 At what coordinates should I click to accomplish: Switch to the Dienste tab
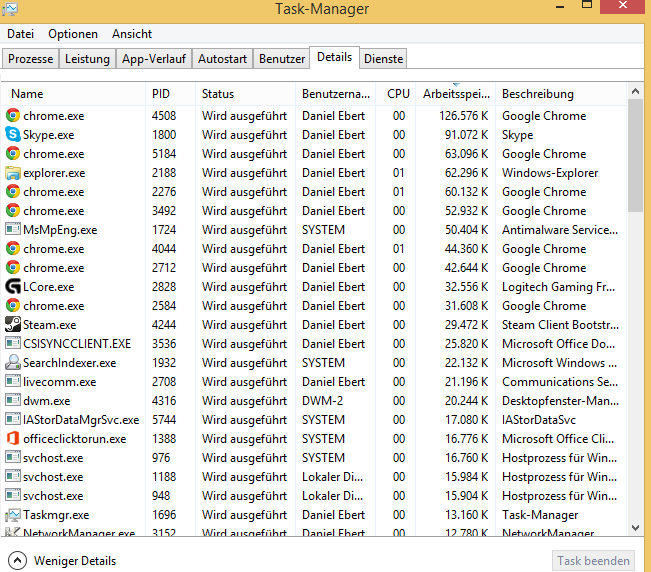point(383,59)
